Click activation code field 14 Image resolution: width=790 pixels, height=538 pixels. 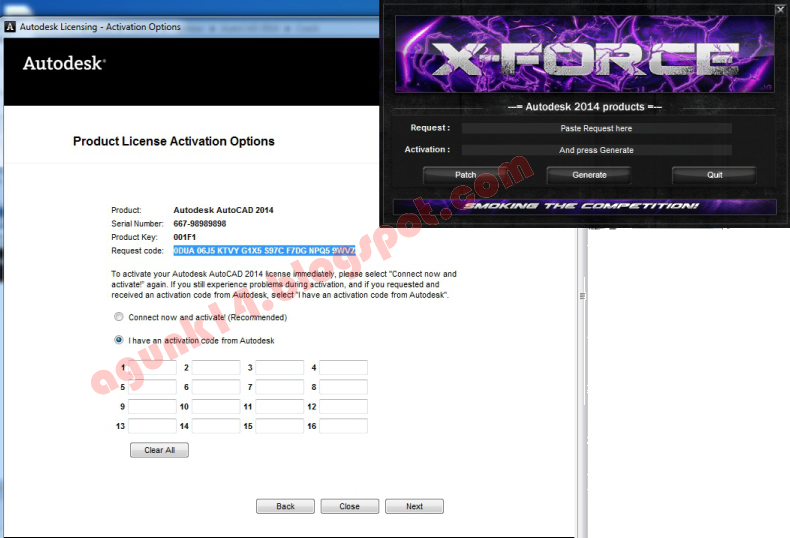pos(216,426)
